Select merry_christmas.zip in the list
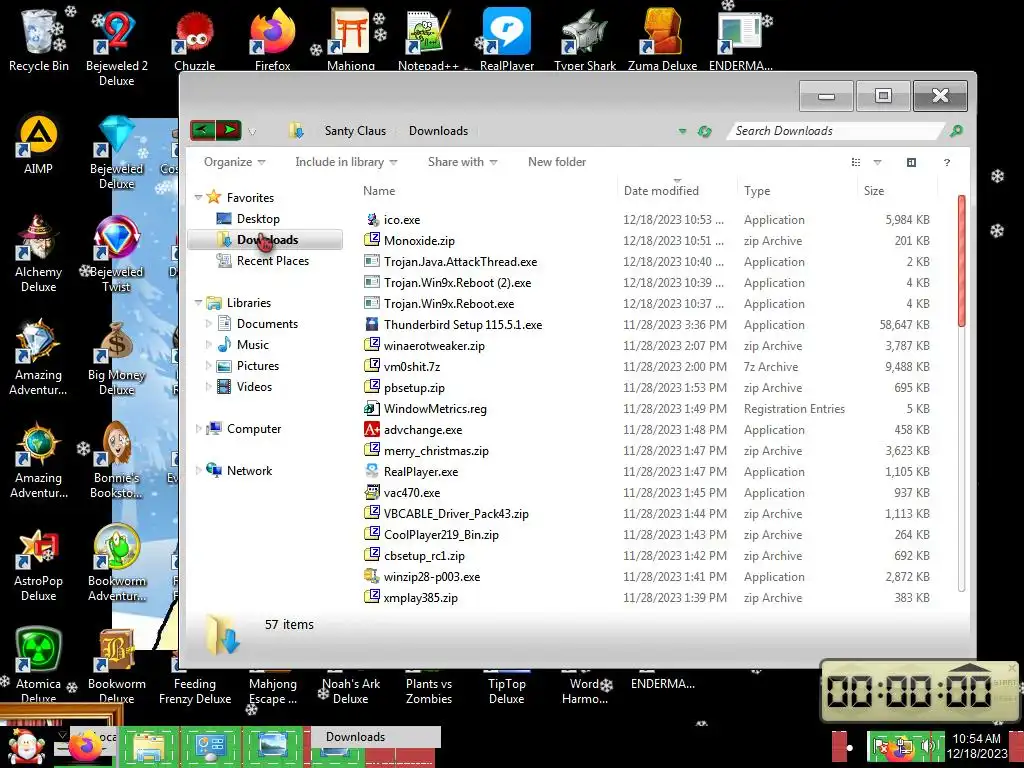The width and height of the screenshot is (1024, 768). point(436,451)
